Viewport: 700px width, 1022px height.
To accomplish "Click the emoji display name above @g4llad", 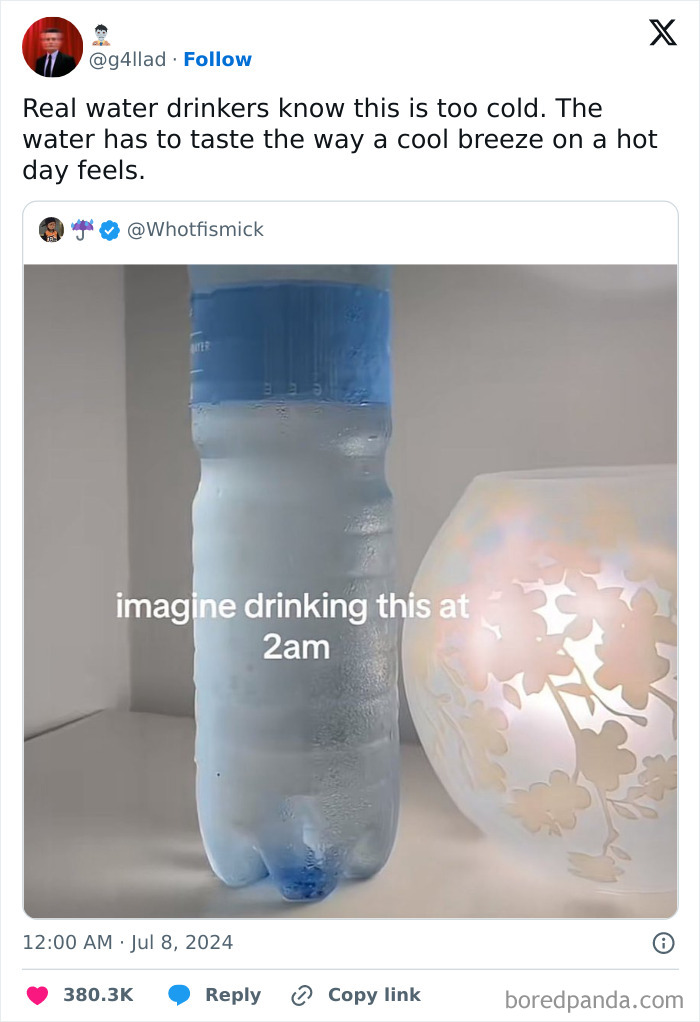I will [100, 35].
